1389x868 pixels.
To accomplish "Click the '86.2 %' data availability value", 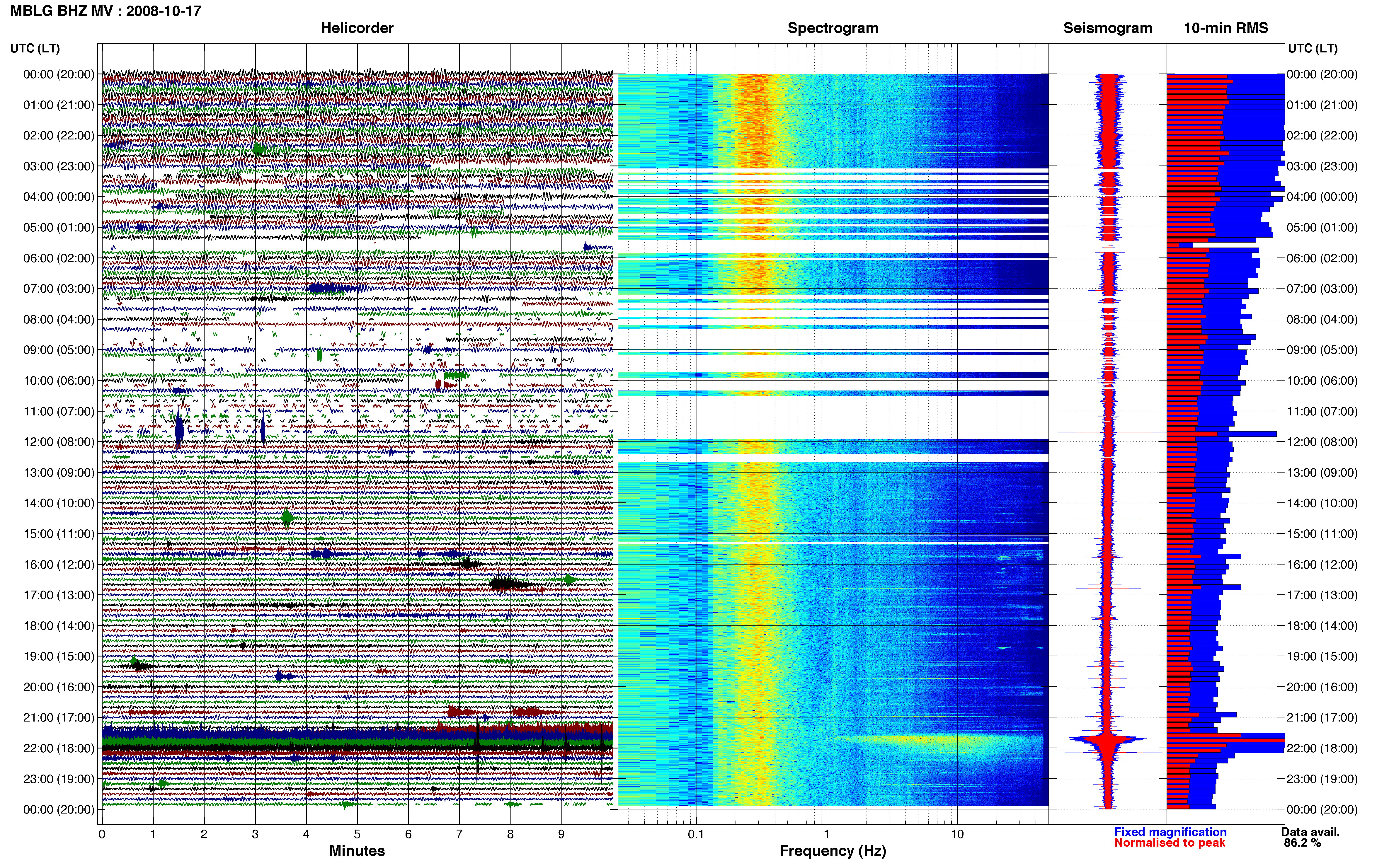I will [1302, 843].
